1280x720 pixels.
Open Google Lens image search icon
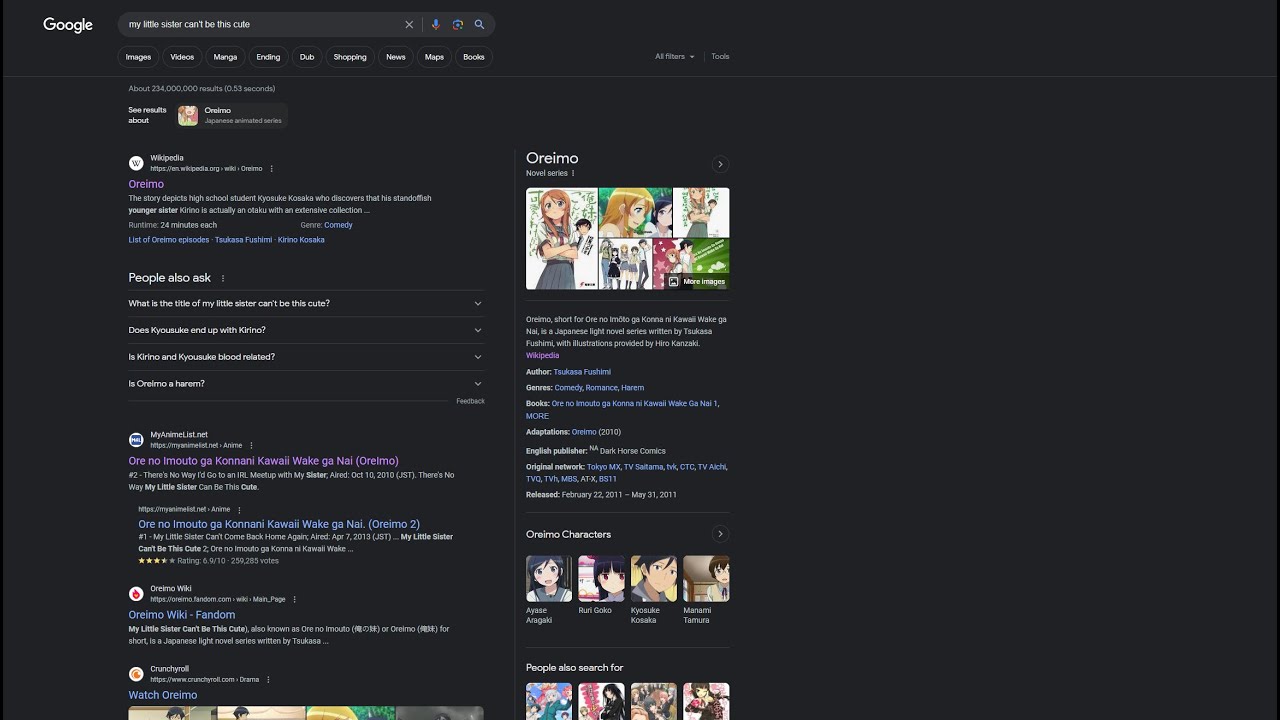[x=457, y=24]
